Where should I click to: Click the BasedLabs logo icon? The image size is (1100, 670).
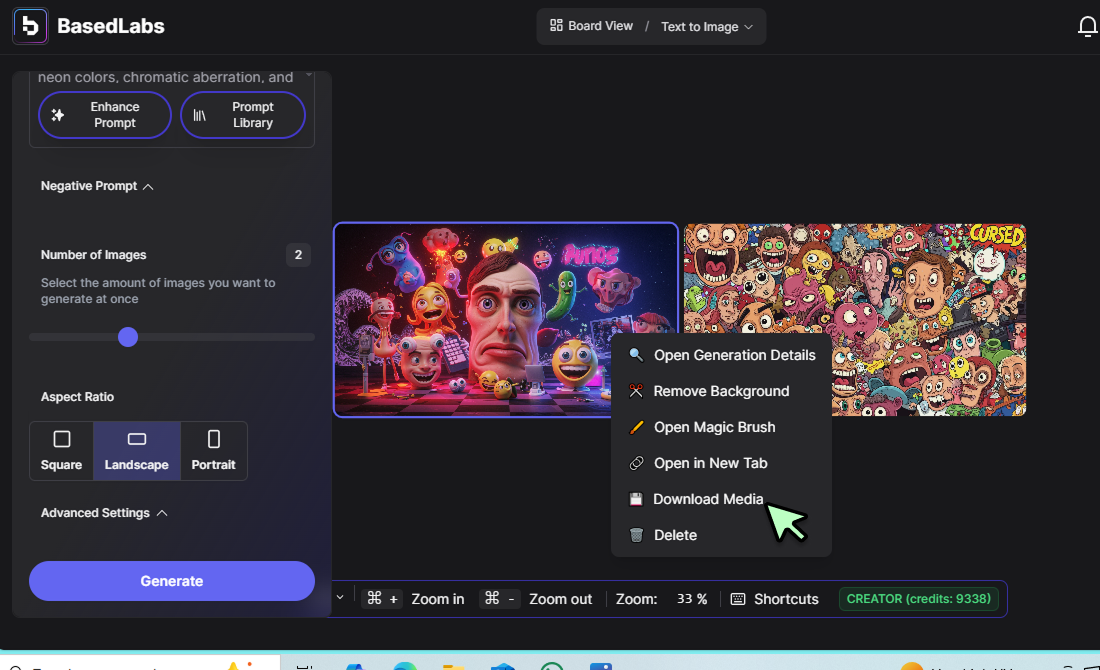30,26
